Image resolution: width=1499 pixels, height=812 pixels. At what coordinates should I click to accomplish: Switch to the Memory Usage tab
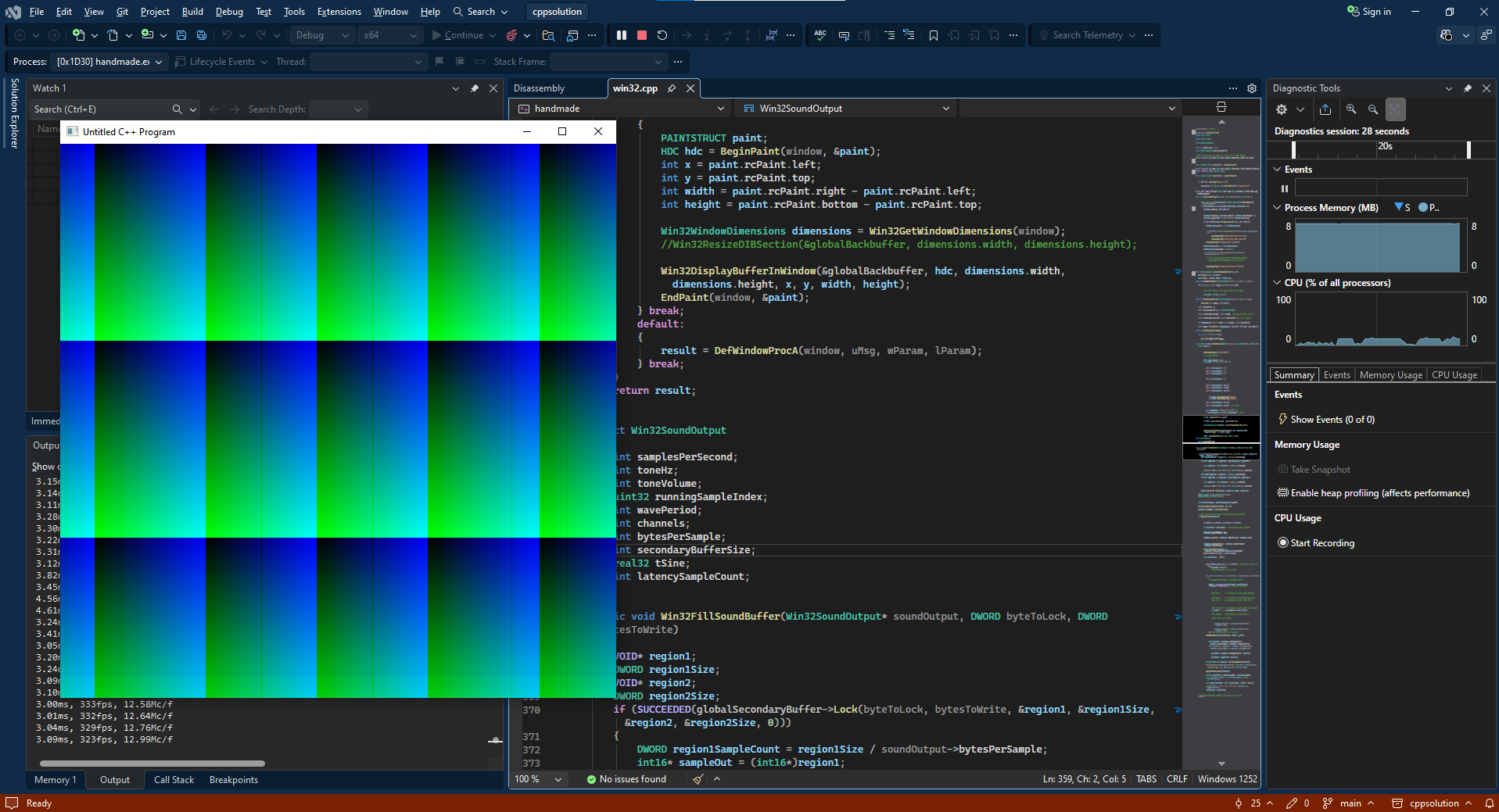point(1390,375)
